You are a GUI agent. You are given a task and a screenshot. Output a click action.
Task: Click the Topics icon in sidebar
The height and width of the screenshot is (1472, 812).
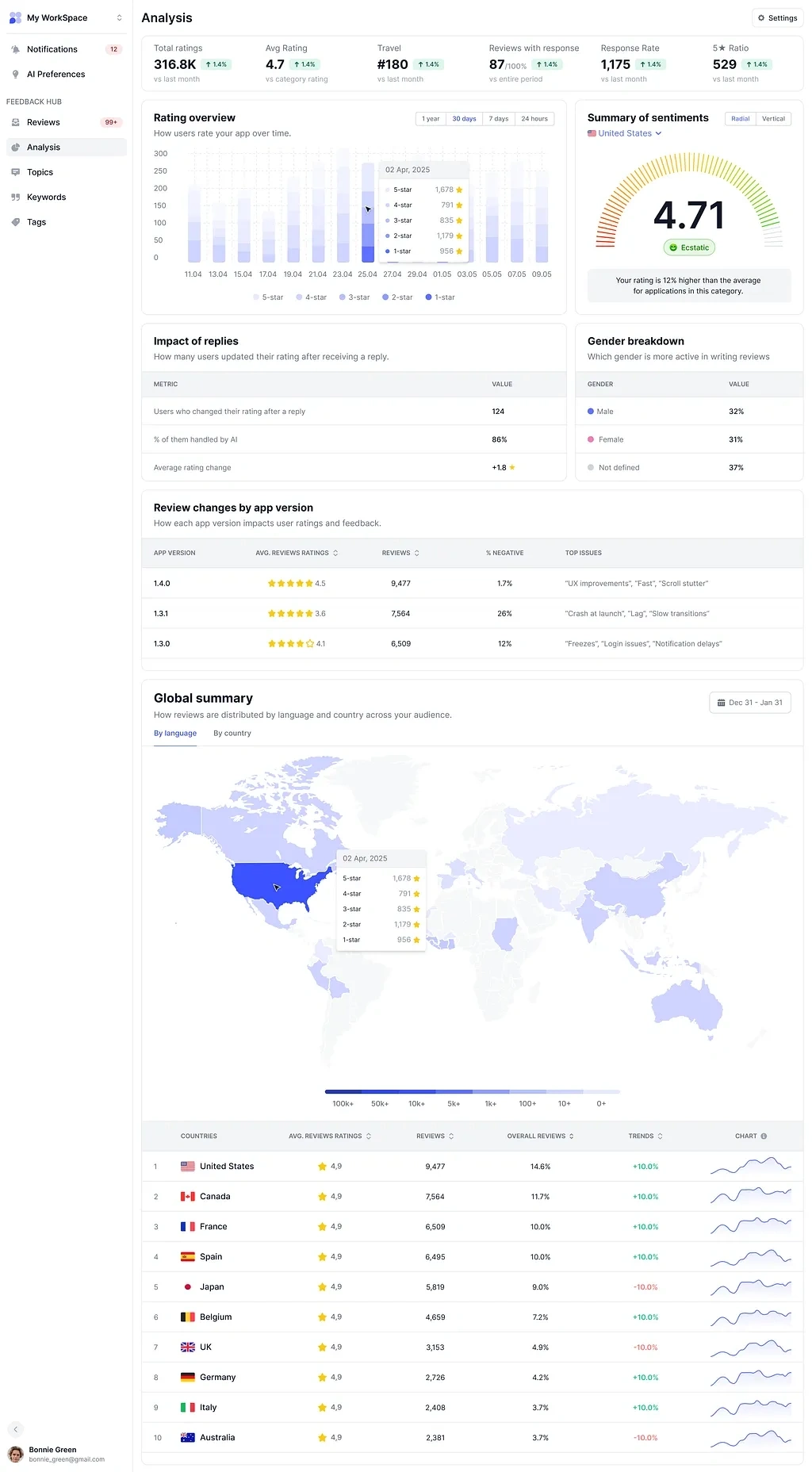click(x=16, y=172)
